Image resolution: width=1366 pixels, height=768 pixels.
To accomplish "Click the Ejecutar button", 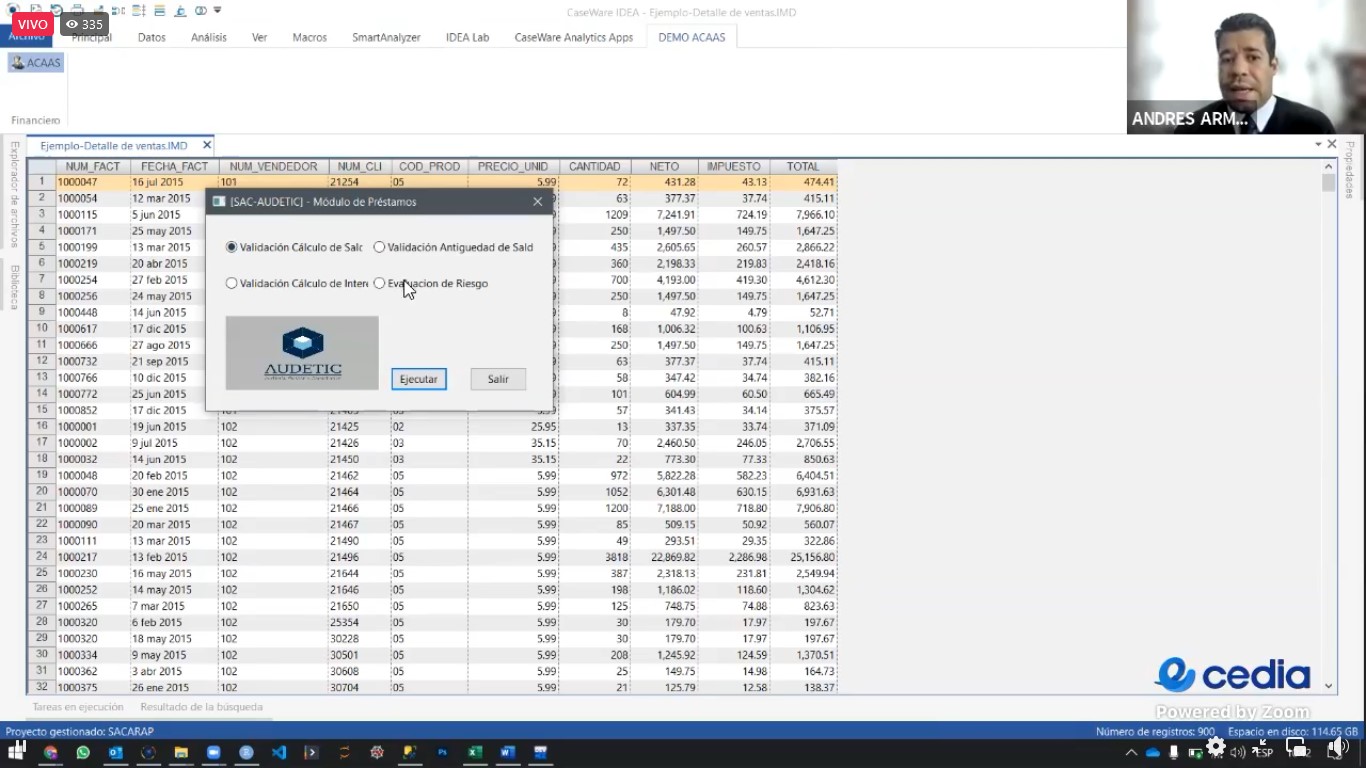I will 419,379.
